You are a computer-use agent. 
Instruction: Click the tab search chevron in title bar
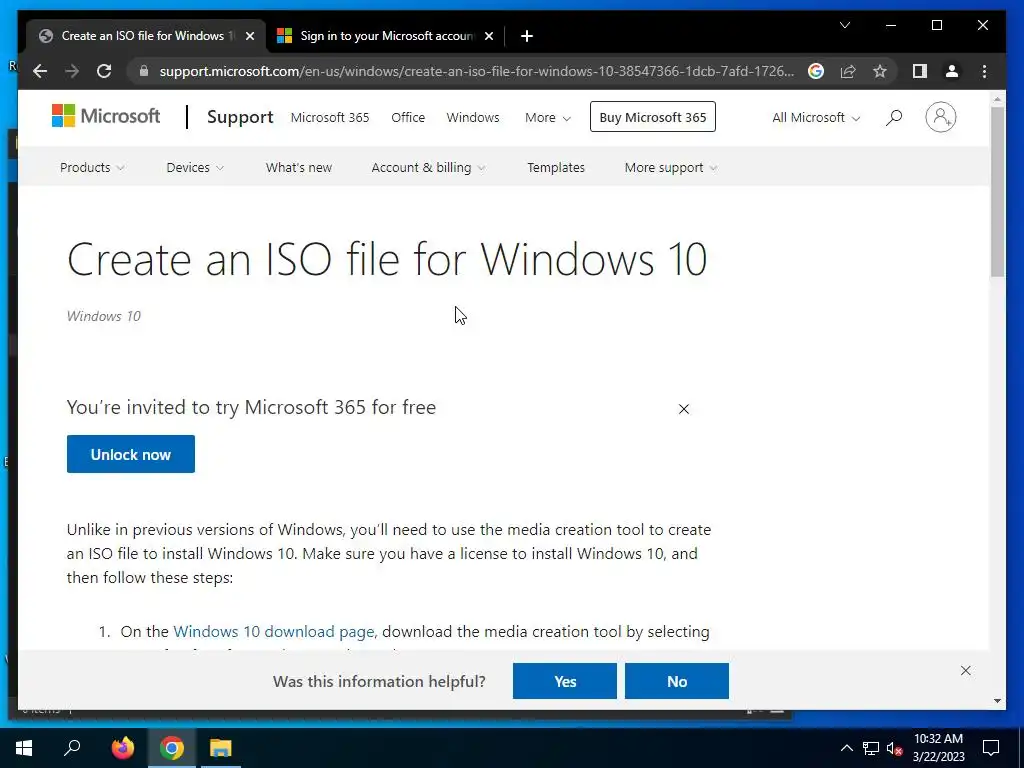(844, 25)
